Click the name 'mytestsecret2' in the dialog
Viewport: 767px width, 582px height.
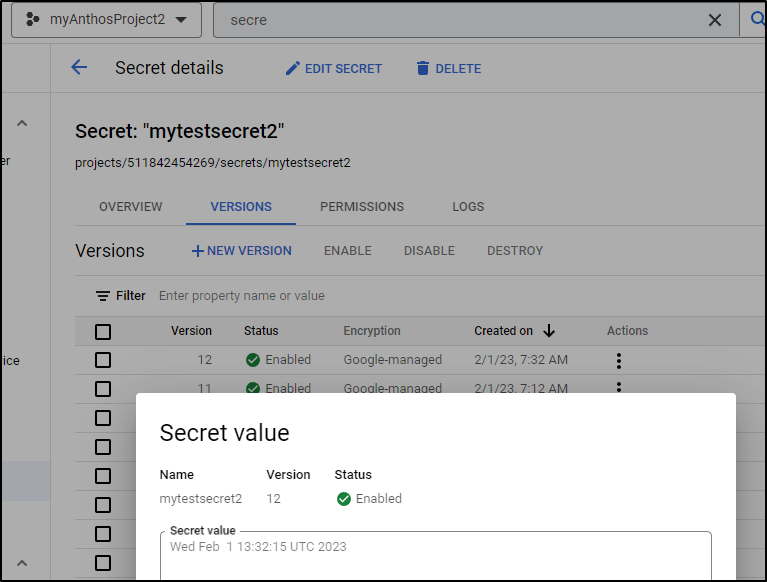[x=201, y=499]
